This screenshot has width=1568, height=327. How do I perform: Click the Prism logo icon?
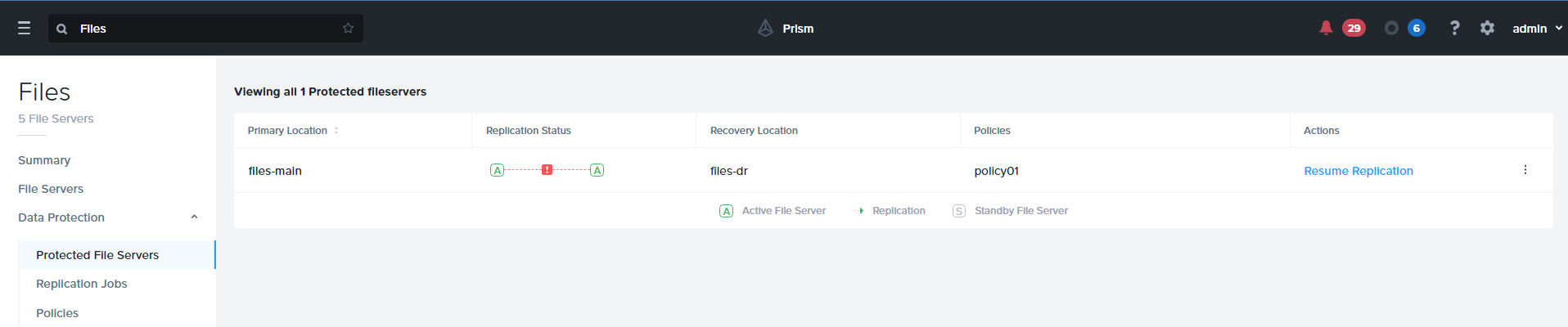[765, 28]
